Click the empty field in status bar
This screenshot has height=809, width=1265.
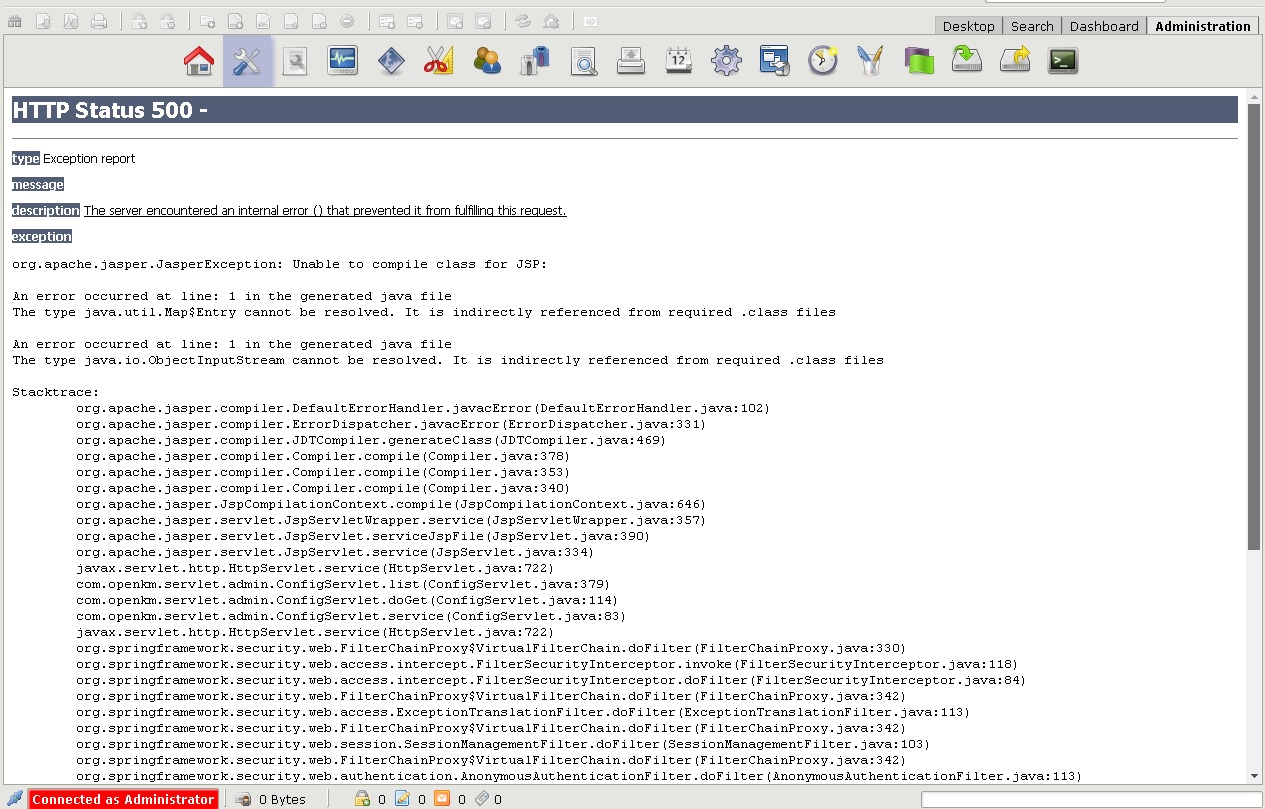1087,799
